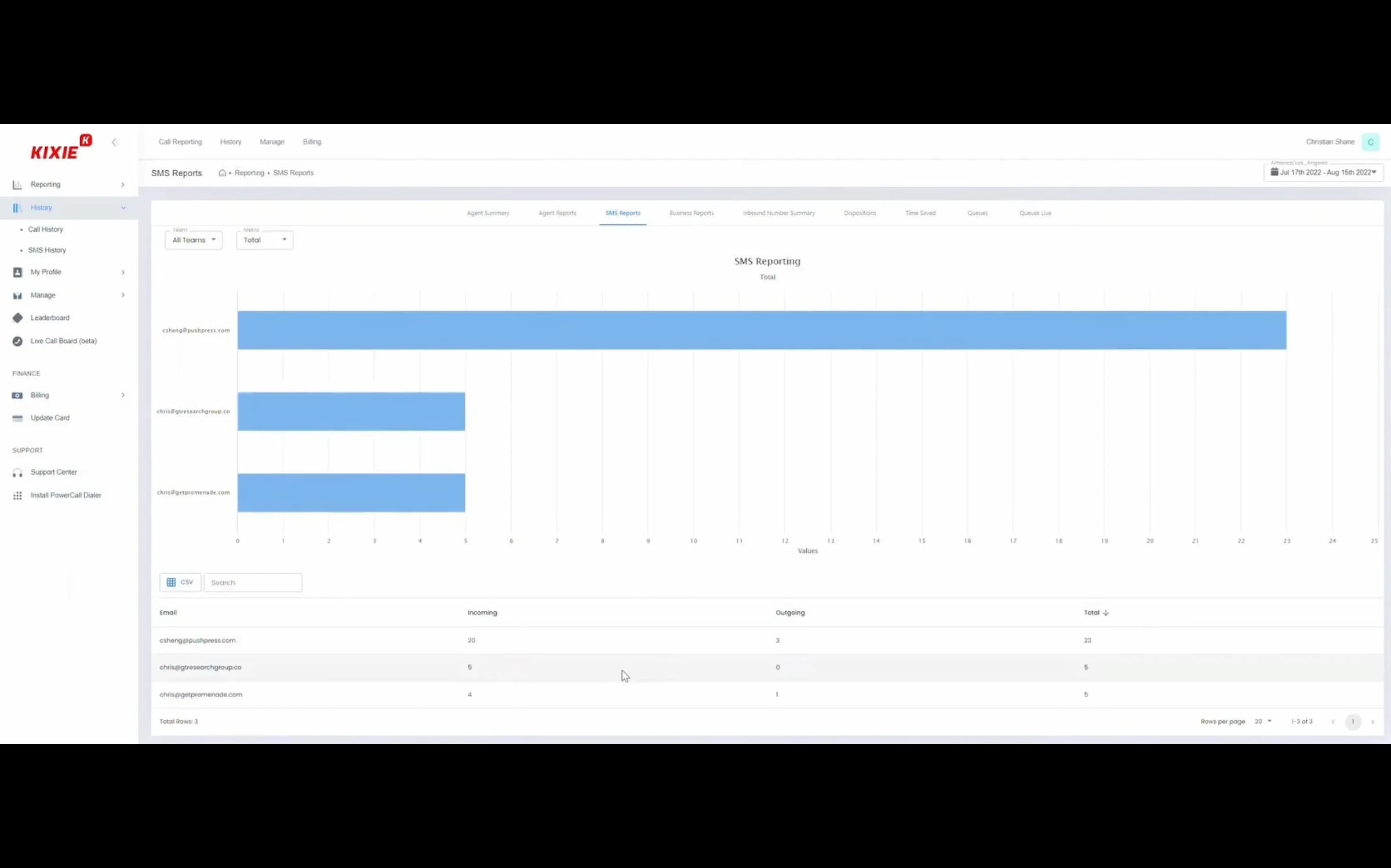Click the History books icon in sidebar
This screenshot has width=1391, height=868.
[17, 207]
